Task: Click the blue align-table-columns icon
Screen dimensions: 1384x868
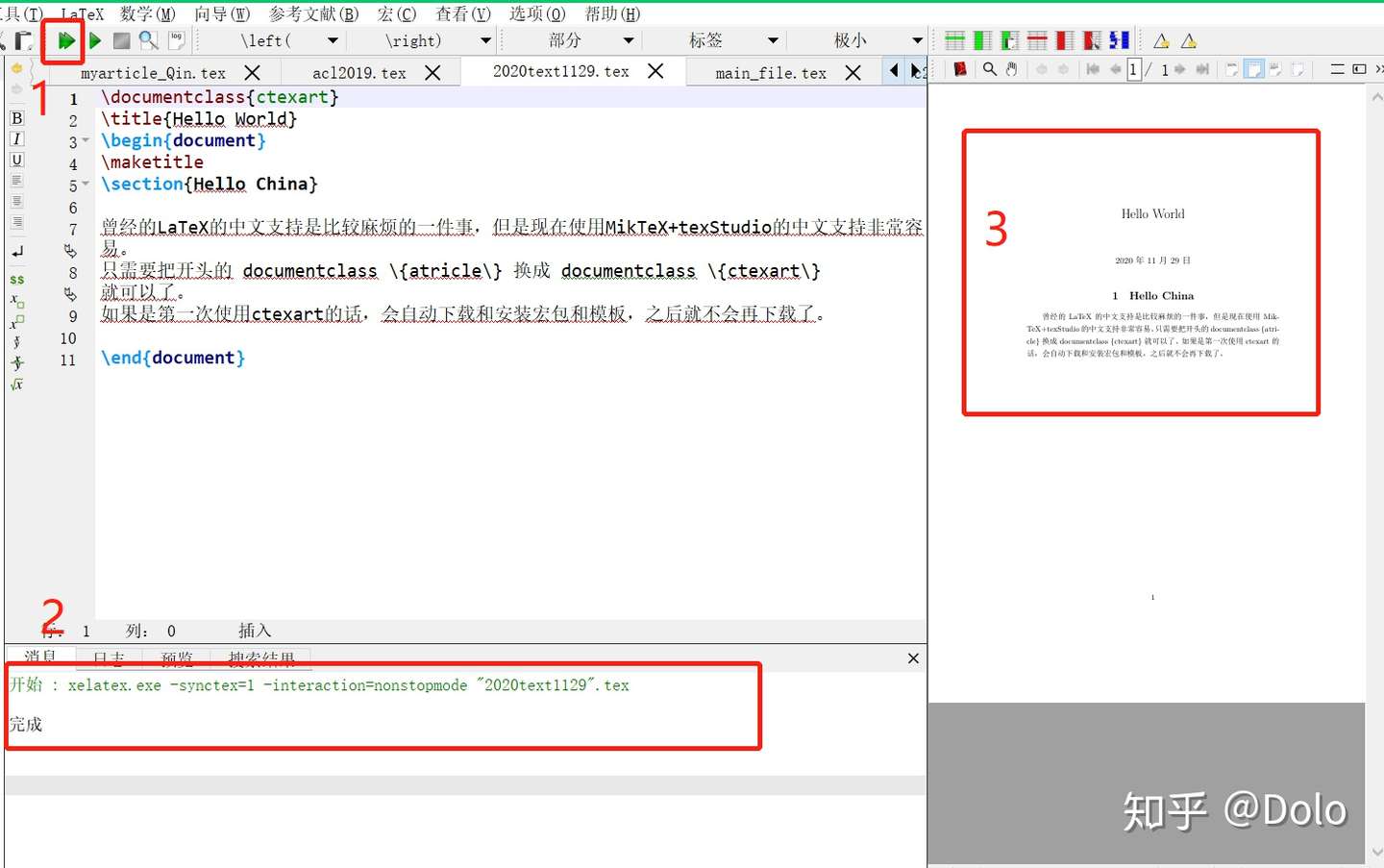Action: 1119,40
